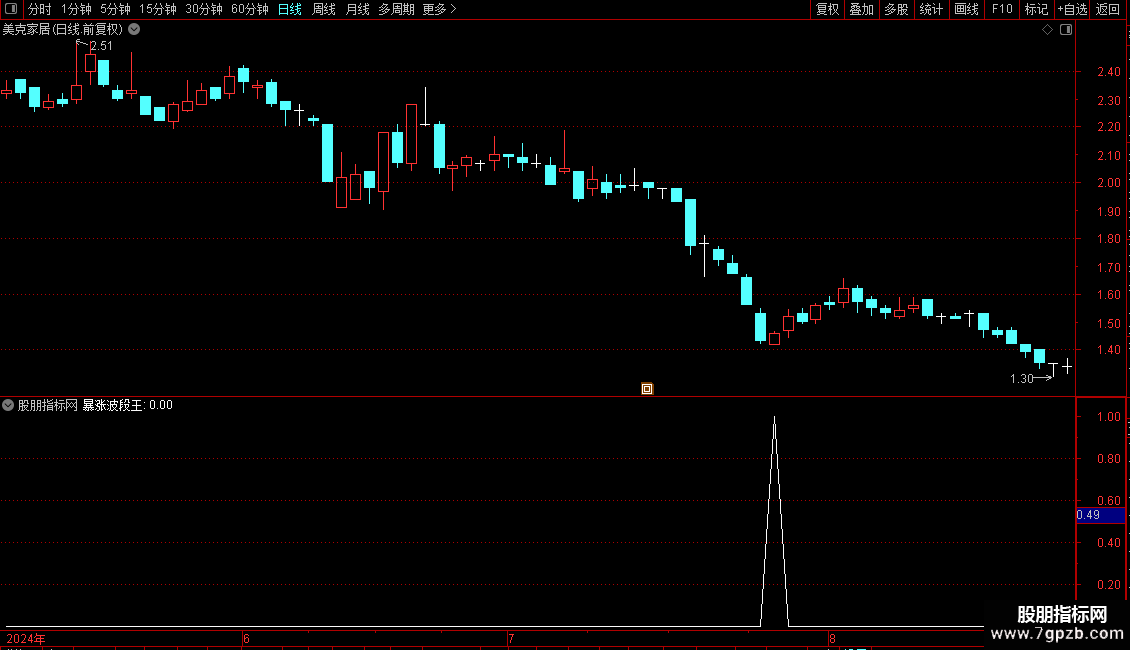
Task: Open the 多周期 multi-period view
Action: 396,9
